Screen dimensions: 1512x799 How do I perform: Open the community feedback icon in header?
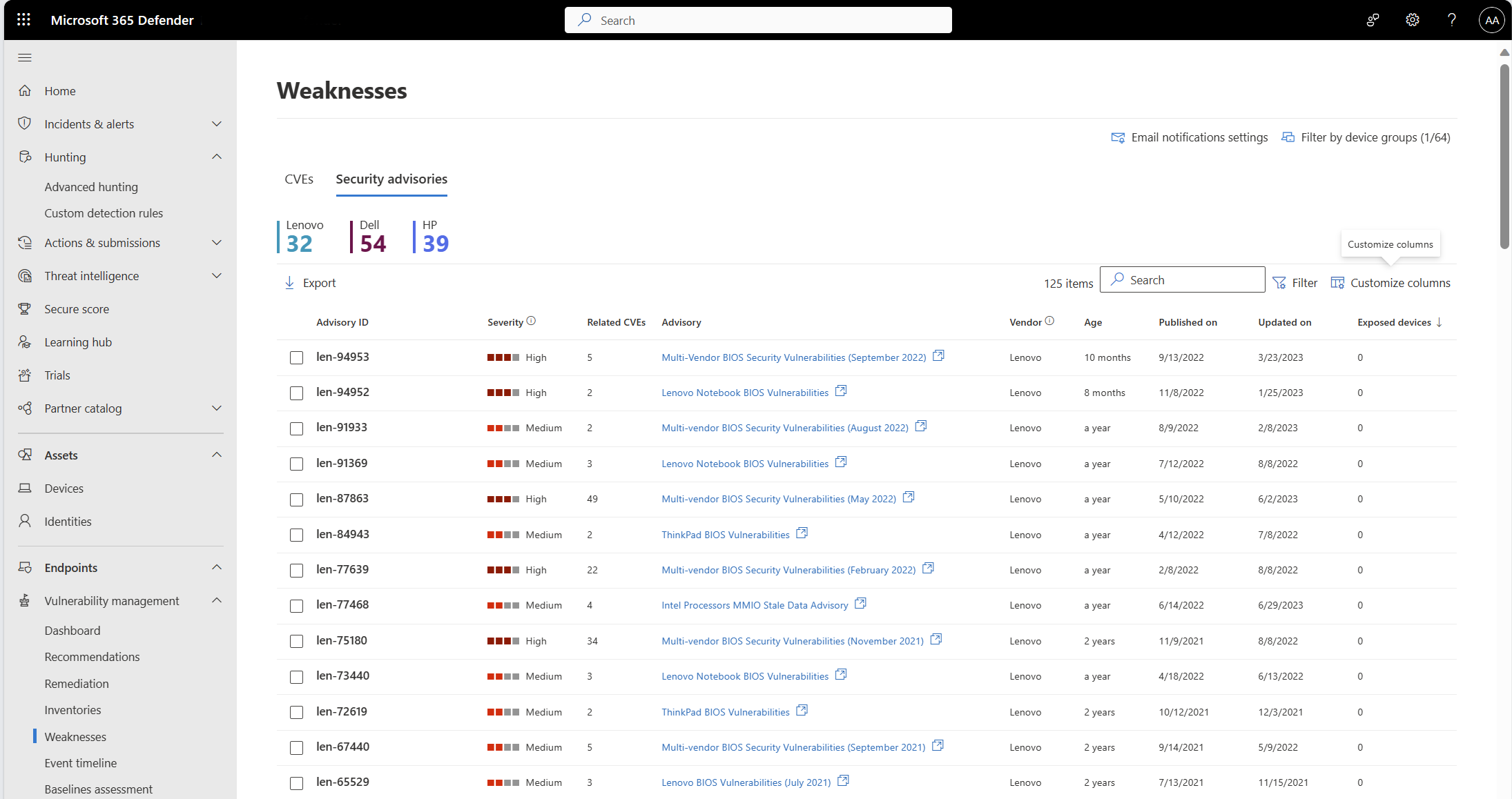1373,20
